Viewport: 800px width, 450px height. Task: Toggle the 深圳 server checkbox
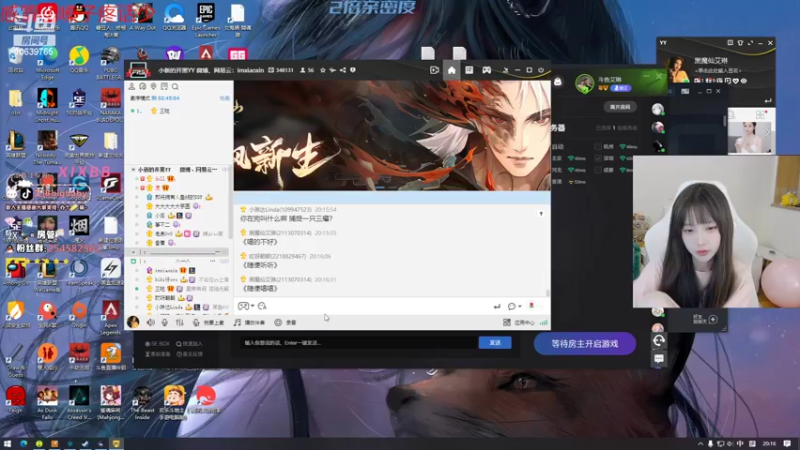(x=598, y=158)
